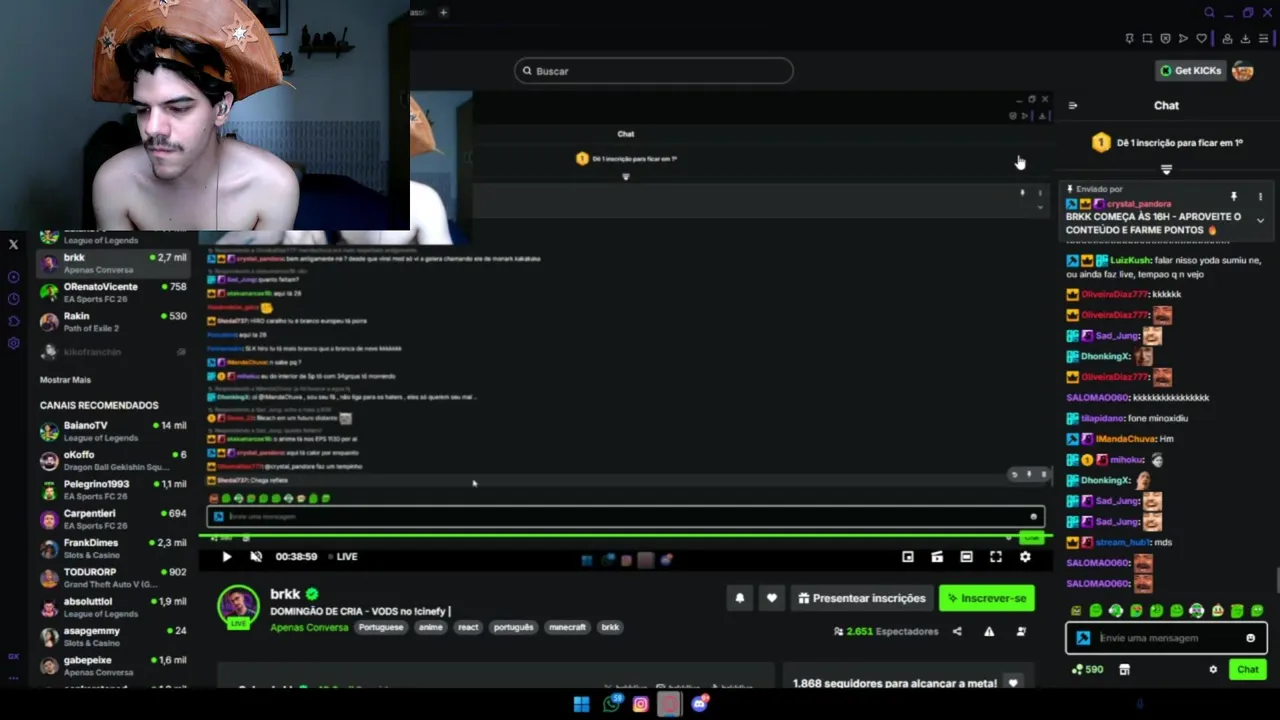Open Discord from the taskbar
This screenshot has width=1280, height=720.
[699, 704]
